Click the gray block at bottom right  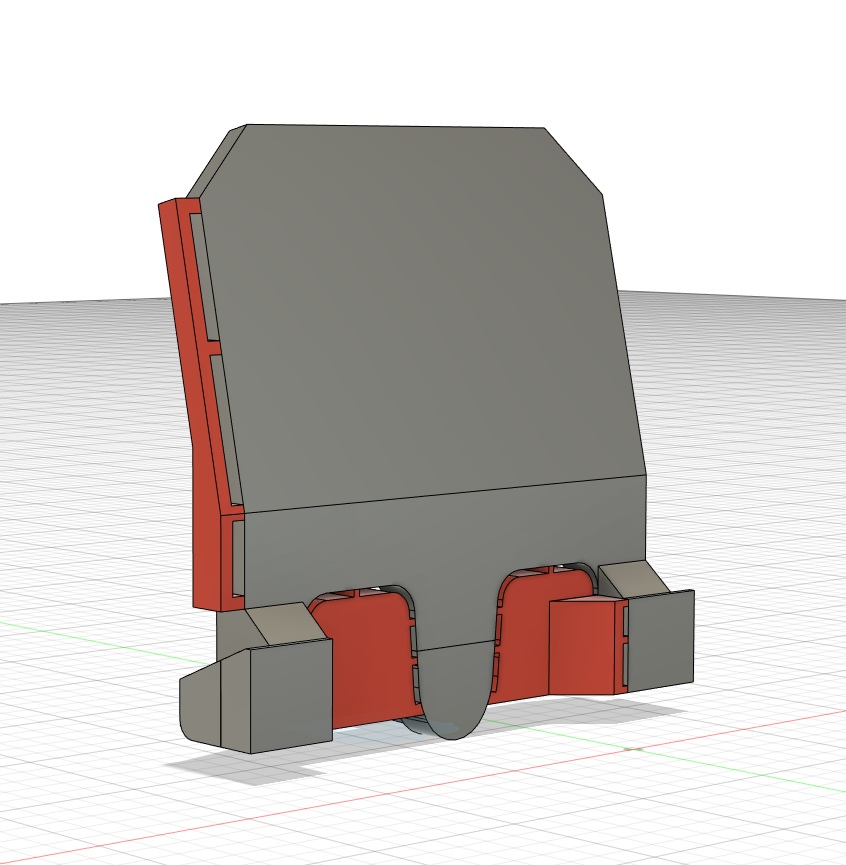click(x=658, y=640)
